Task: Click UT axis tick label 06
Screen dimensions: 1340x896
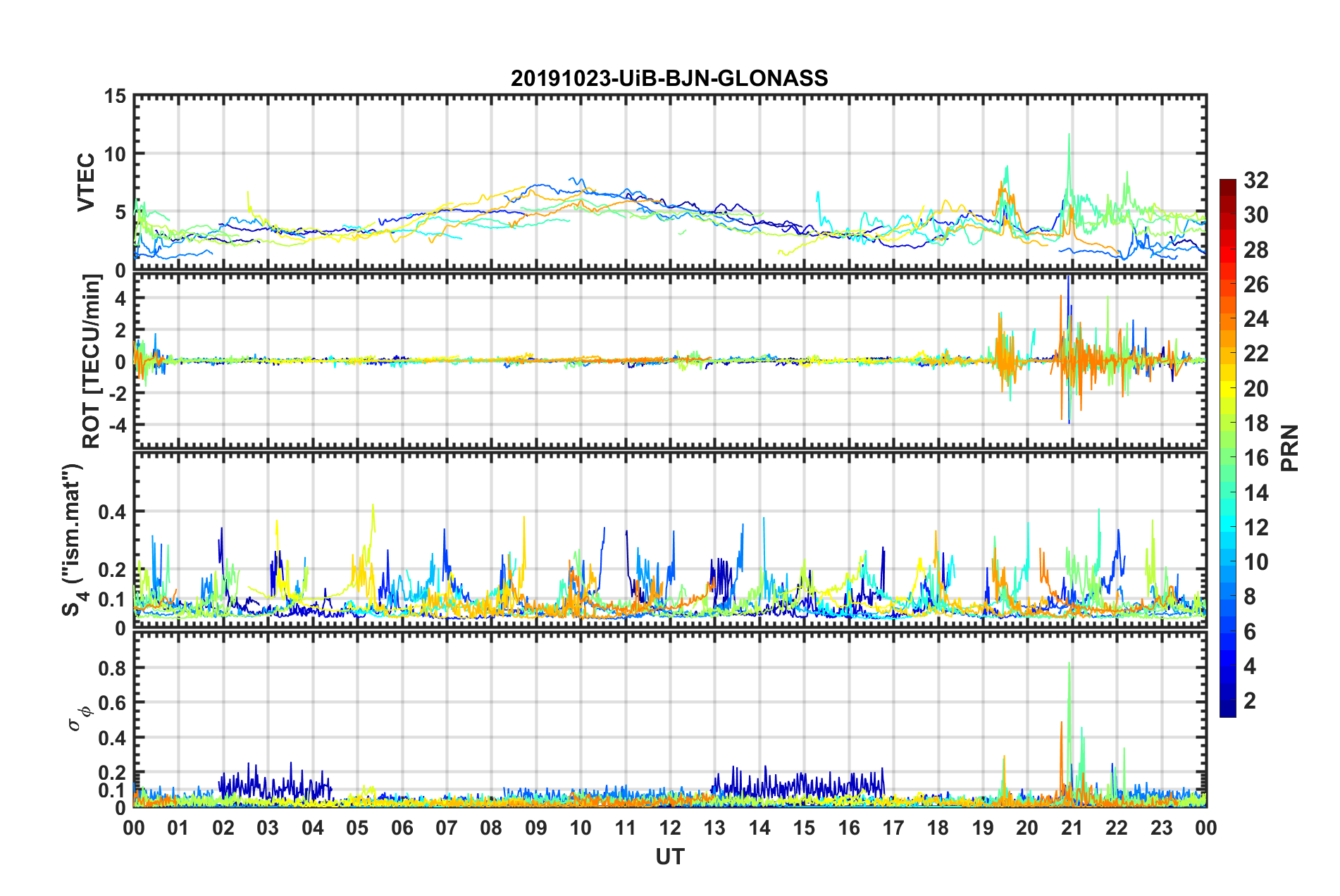Action: pyautogui.click(x=402, y=828)
